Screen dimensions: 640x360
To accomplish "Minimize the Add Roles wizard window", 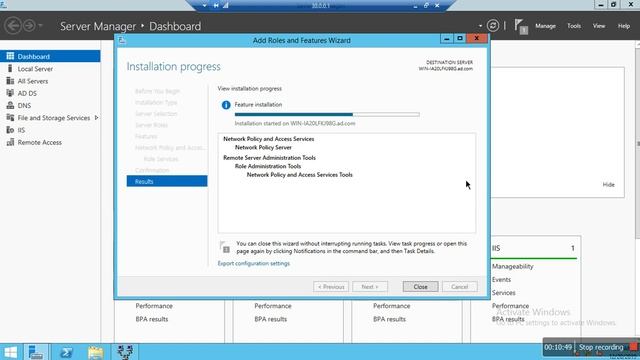I will tap(447, 38).
